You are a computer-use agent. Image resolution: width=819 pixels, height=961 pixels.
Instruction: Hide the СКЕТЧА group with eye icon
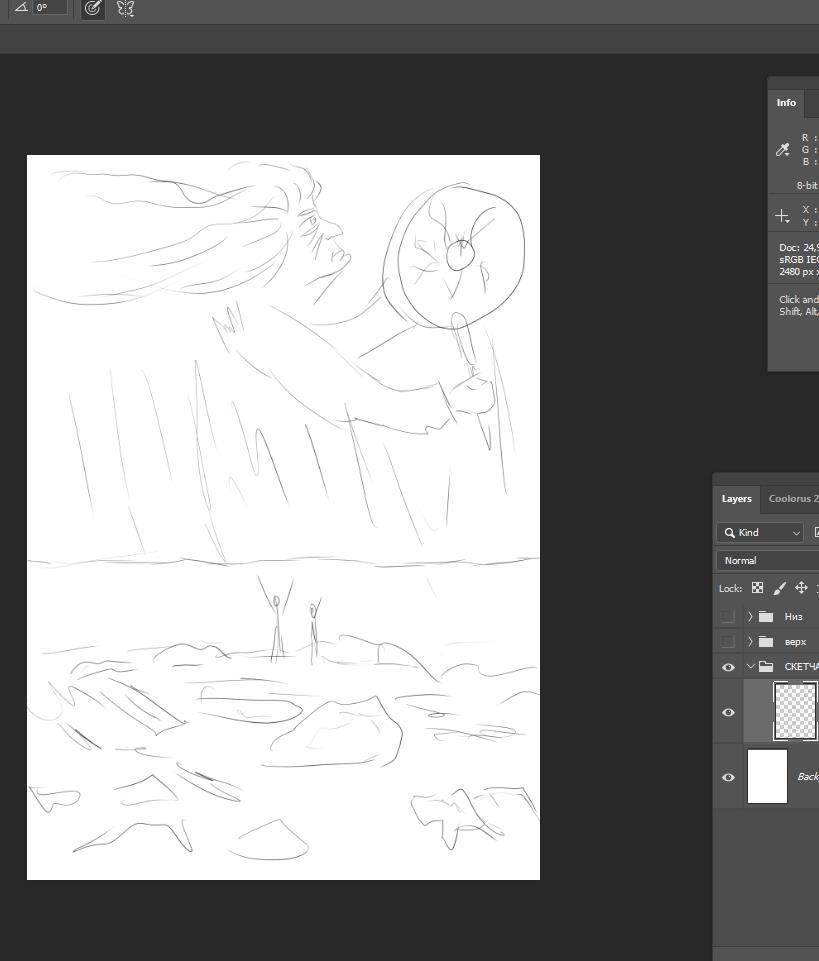coord(728,667)
